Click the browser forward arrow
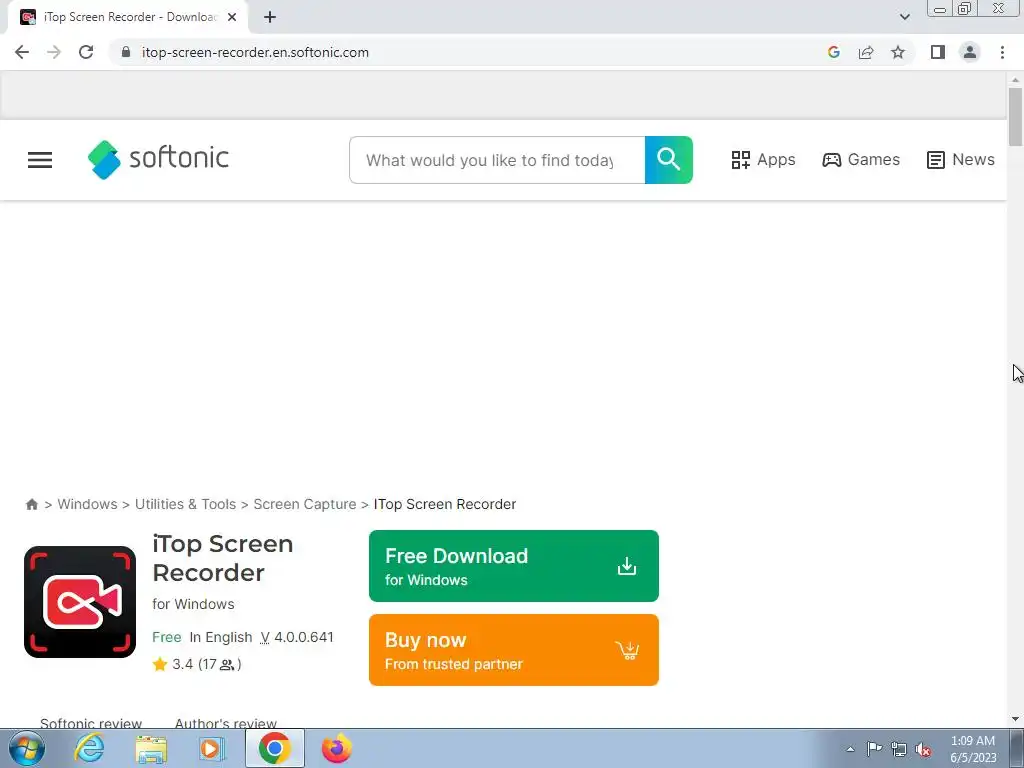 pyautogui.click(x=54, y=52)
